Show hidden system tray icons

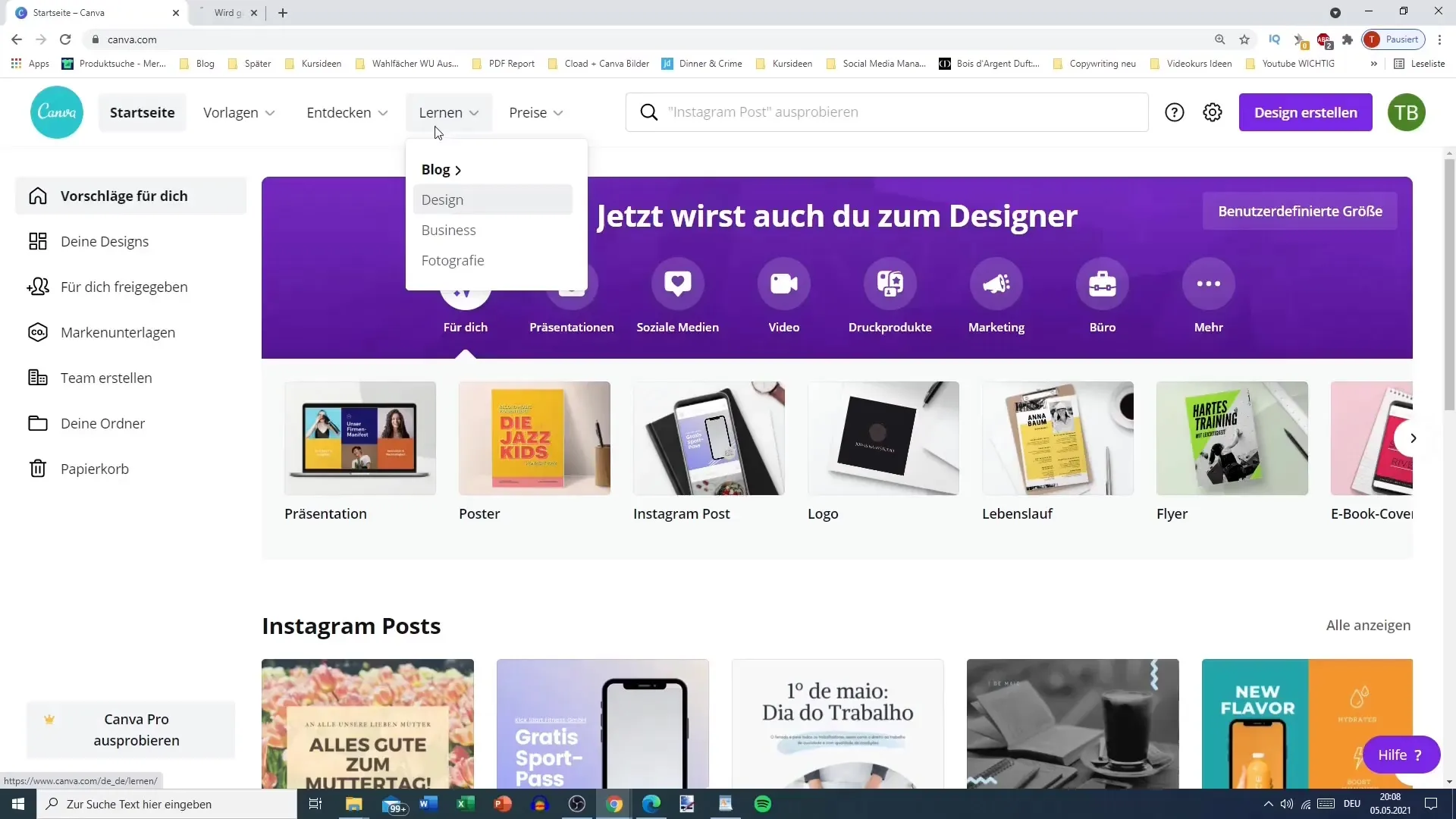pyautogui.click(x=1268, y=804)
